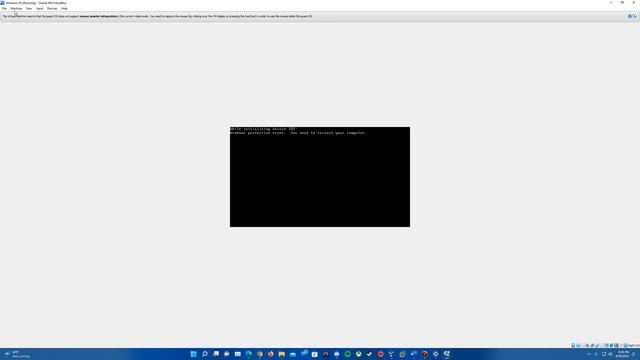The image size is (640, 360).
Task: Click the don't-show-again notification icon
Action: point(635,16)
